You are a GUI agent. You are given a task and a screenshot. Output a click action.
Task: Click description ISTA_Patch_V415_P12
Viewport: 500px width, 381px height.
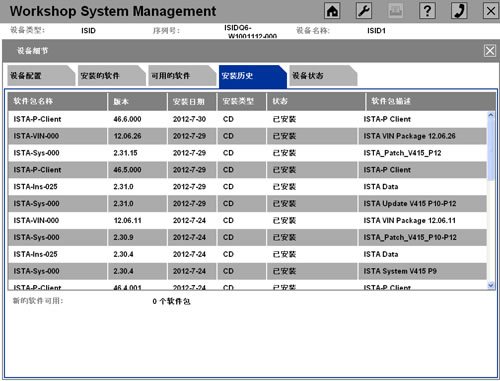(402, 153)
